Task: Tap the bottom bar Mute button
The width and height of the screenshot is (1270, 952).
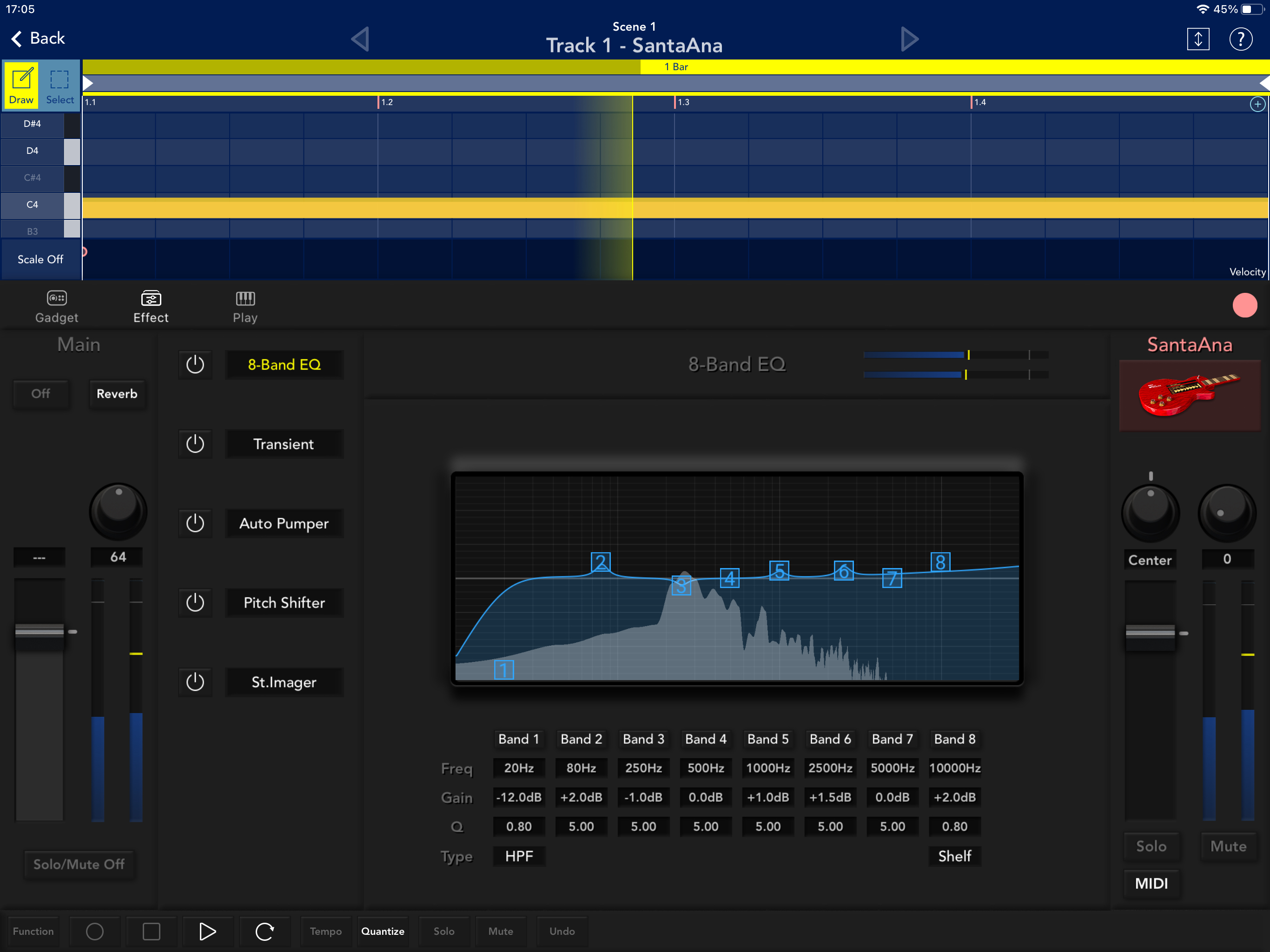Action: (501, 932)
